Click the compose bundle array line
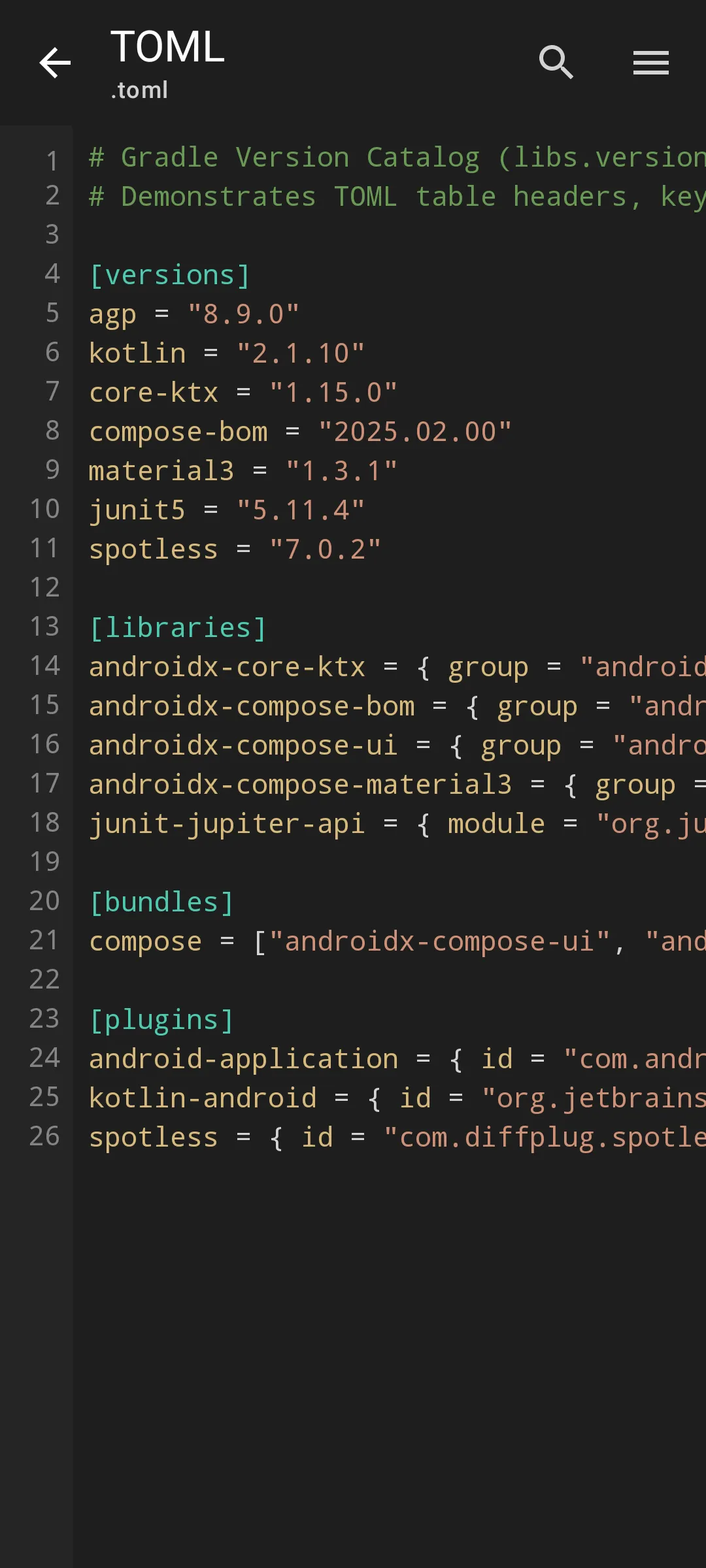This screenshot has width=706, height=1568. coord(397,941)
